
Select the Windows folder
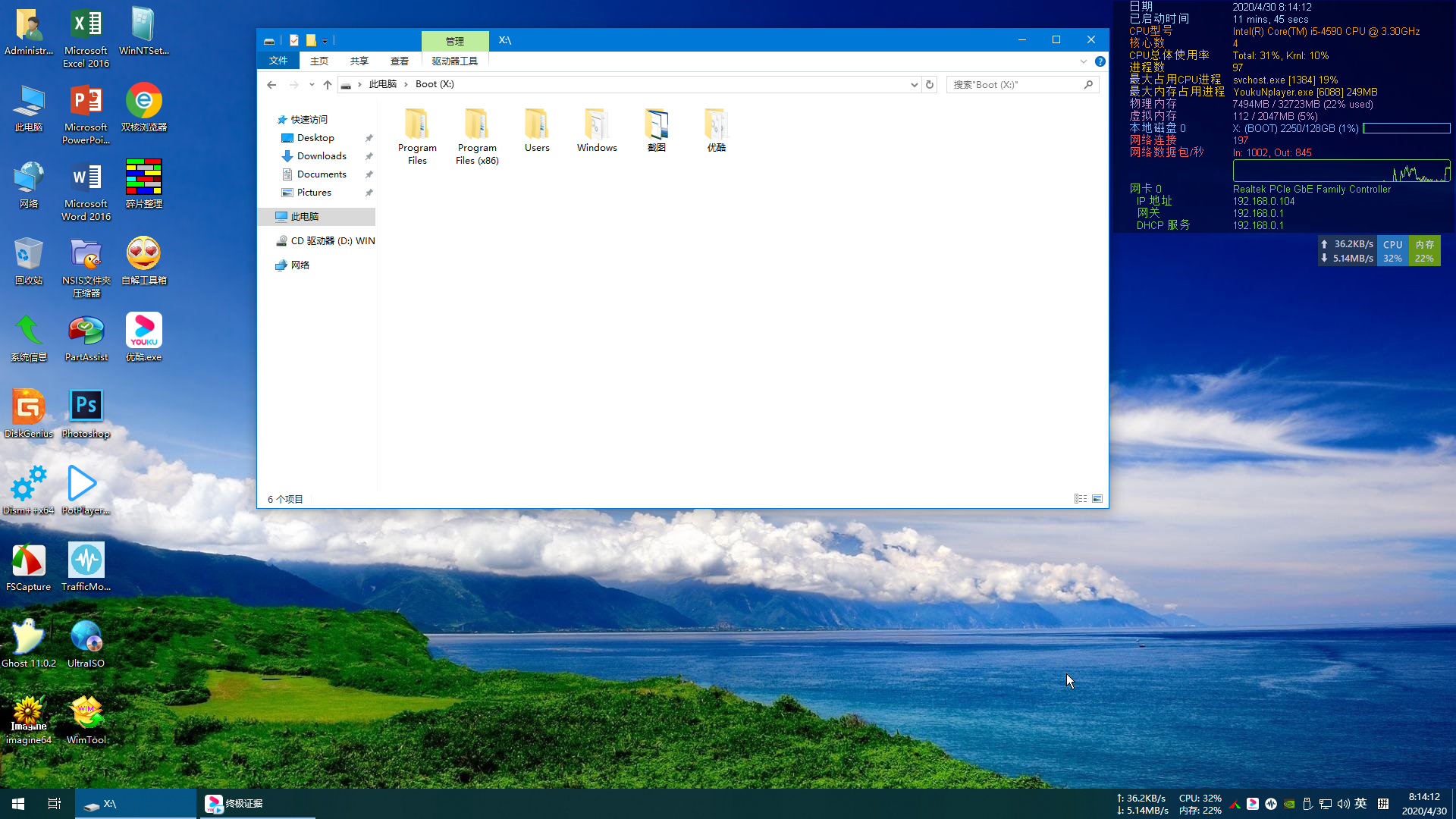click(597, 130)
